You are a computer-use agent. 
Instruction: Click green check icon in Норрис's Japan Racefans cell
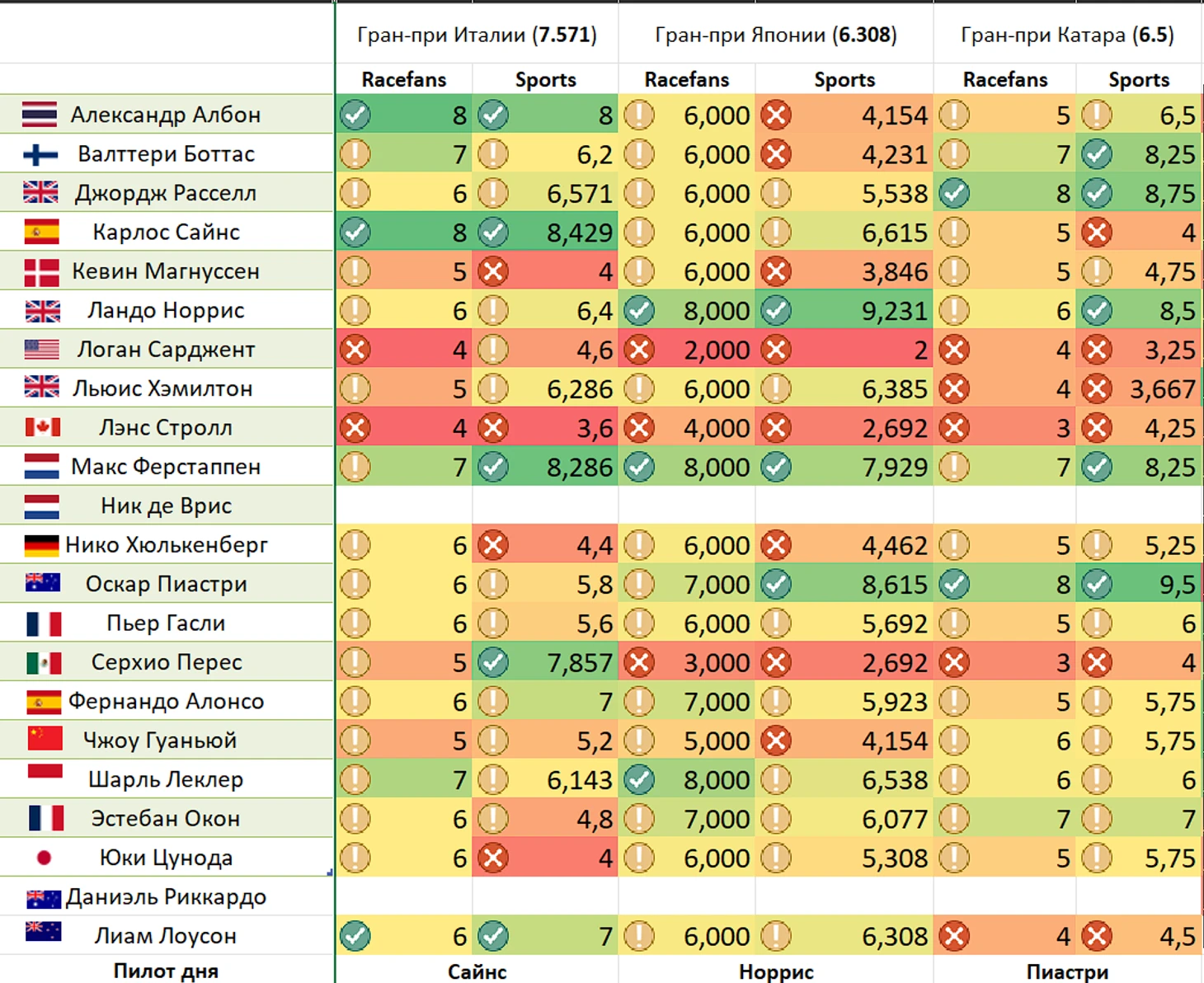click(639, 311)
